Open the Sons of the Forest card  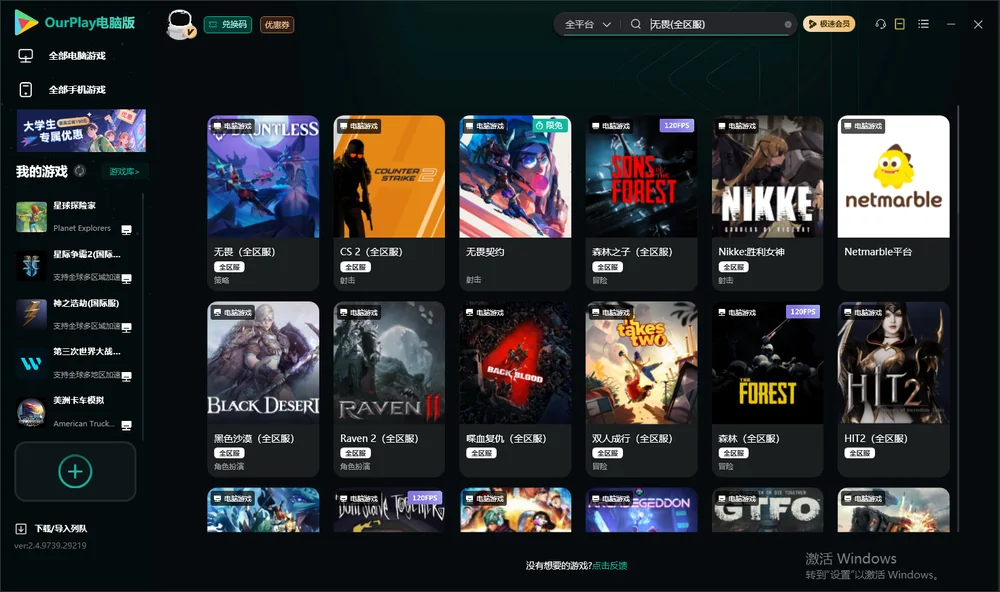[x=642, y=203]
